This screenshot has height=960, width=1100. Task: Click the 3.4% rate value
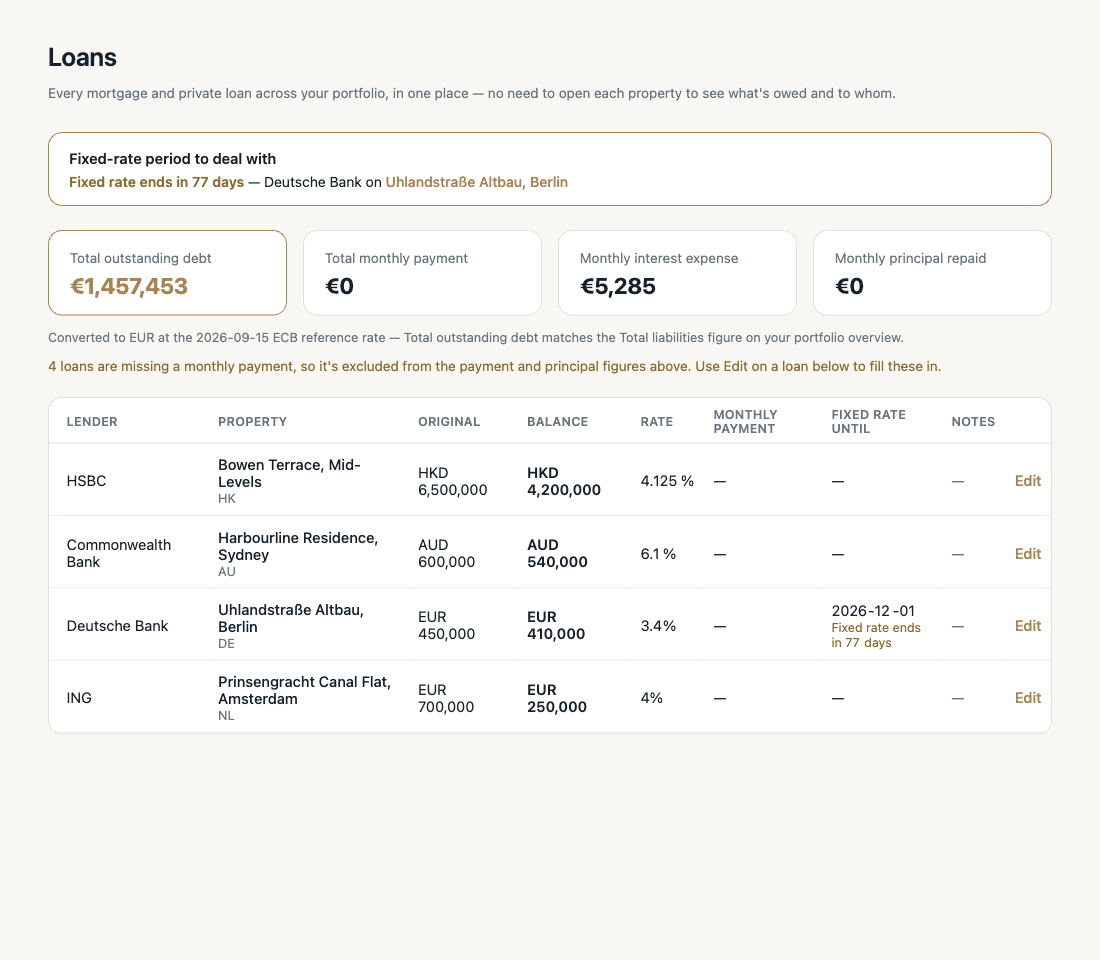point(658,626)
